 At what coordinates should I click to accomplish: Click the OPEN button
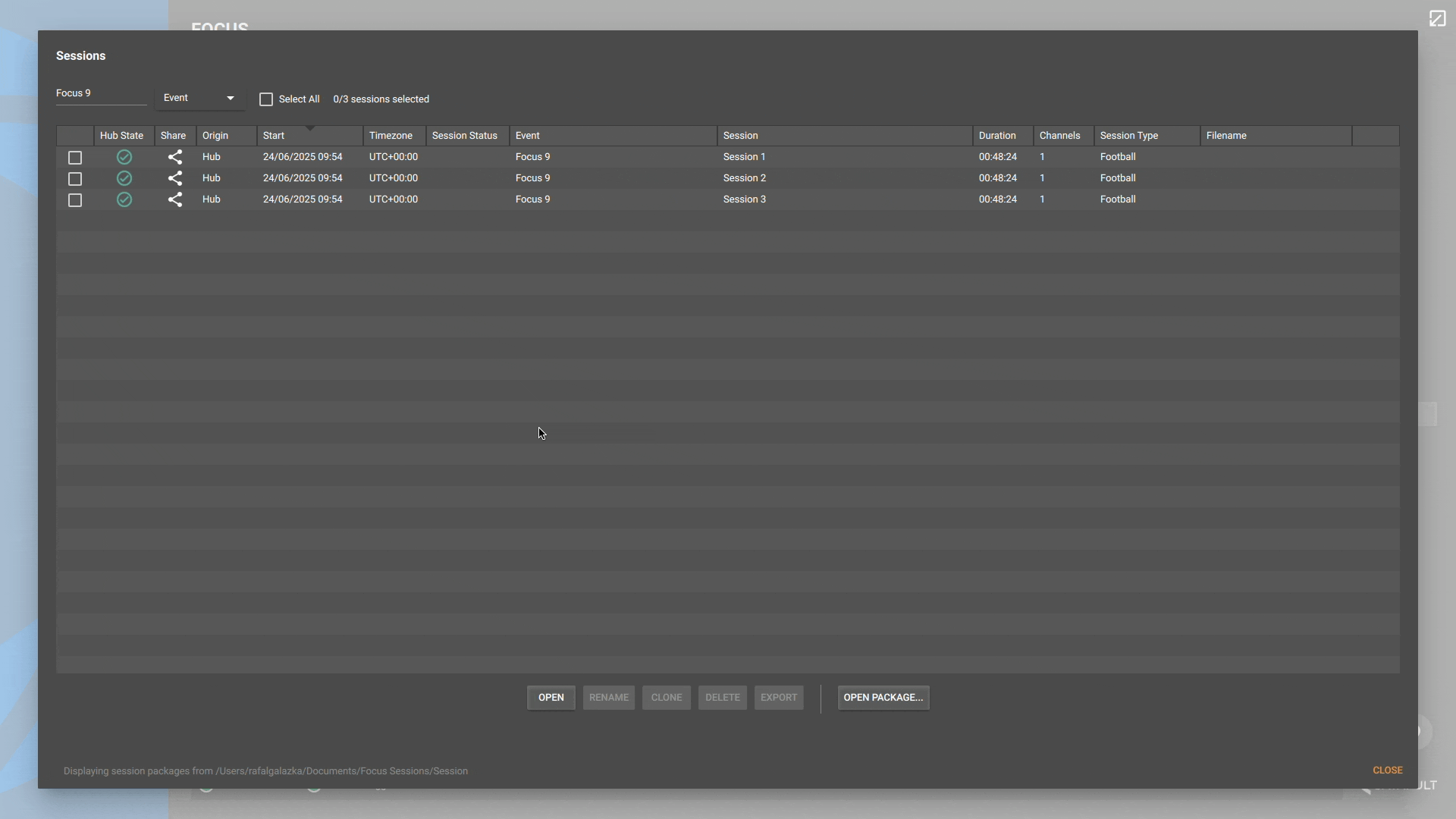[551, 698]
